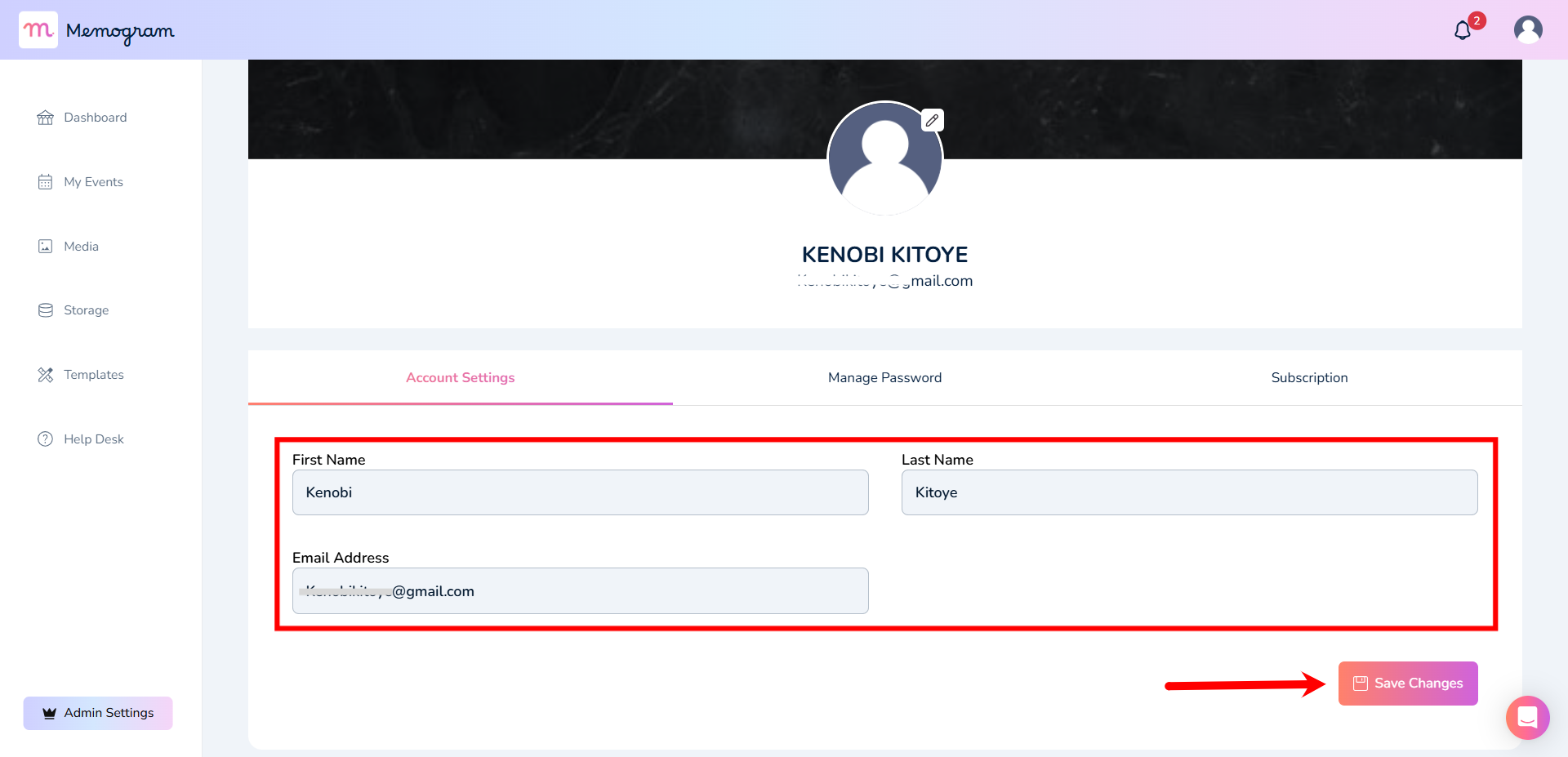Click the pencil edit profile photo icon

[932, 120]
